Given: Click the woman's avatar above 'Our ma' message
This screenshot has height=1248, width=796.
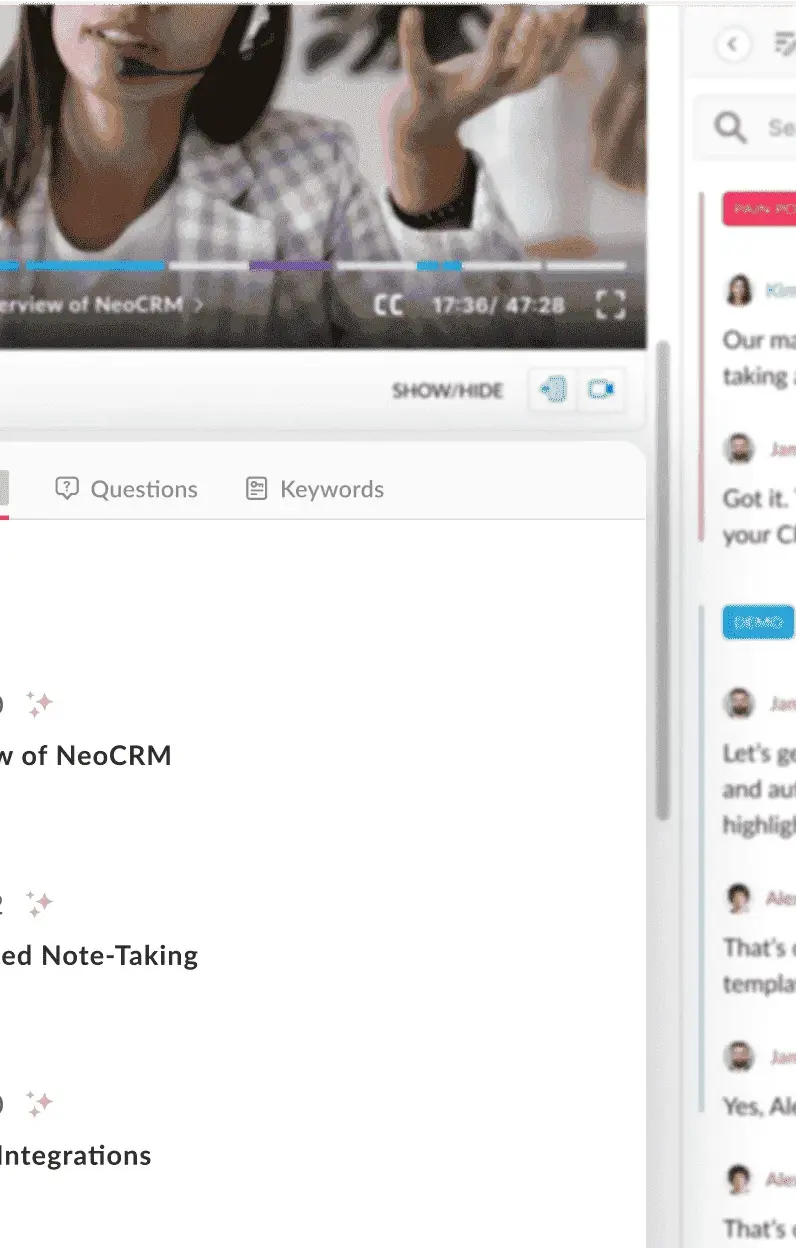Looking at the screenshot, I should point(738,290).
